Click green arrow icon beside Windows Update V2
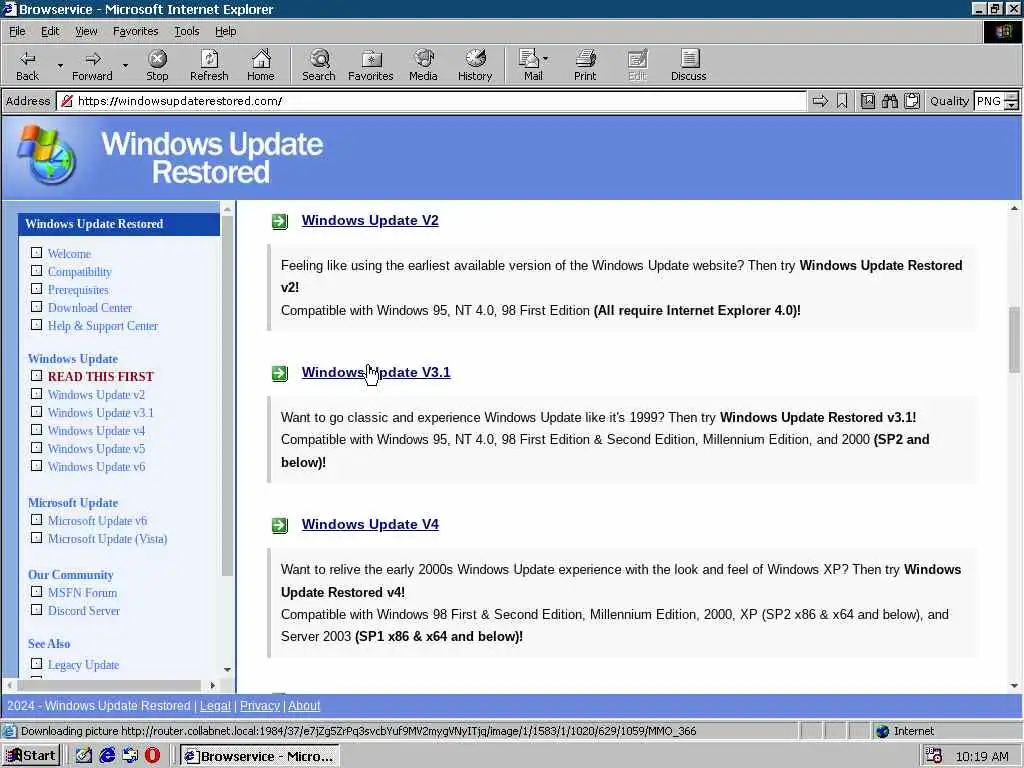 pos(280,221)
